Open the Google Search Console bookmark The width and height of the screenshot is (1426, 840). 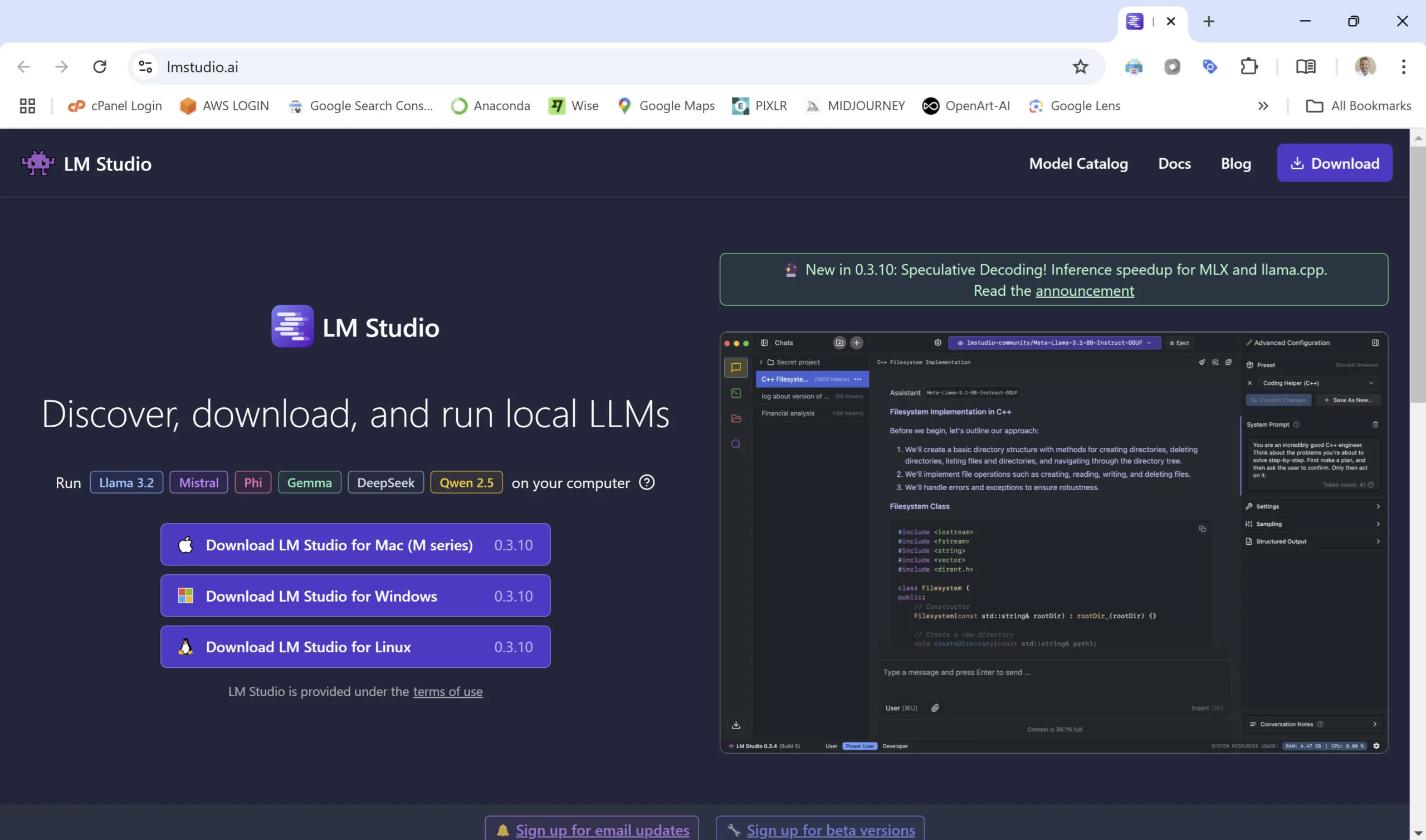pos(361,106)
